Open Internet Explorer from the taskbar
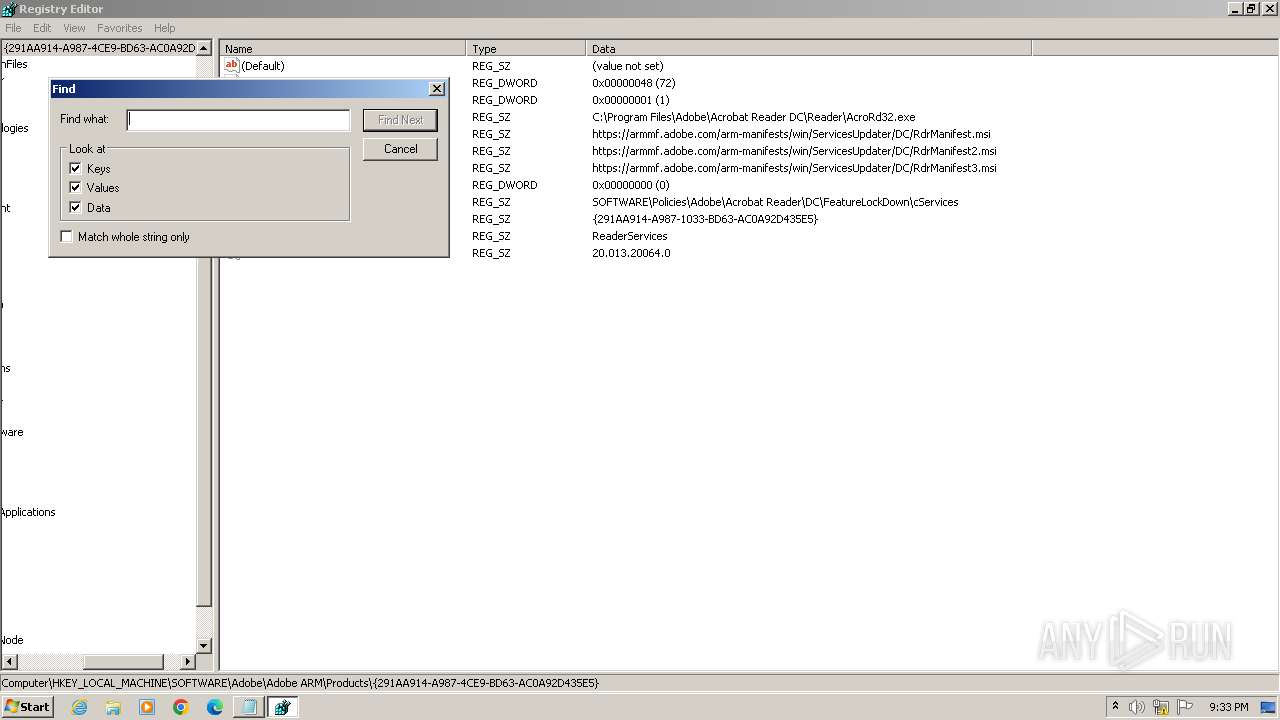This screenshot has height=720, width=1280. pos(79,707)
